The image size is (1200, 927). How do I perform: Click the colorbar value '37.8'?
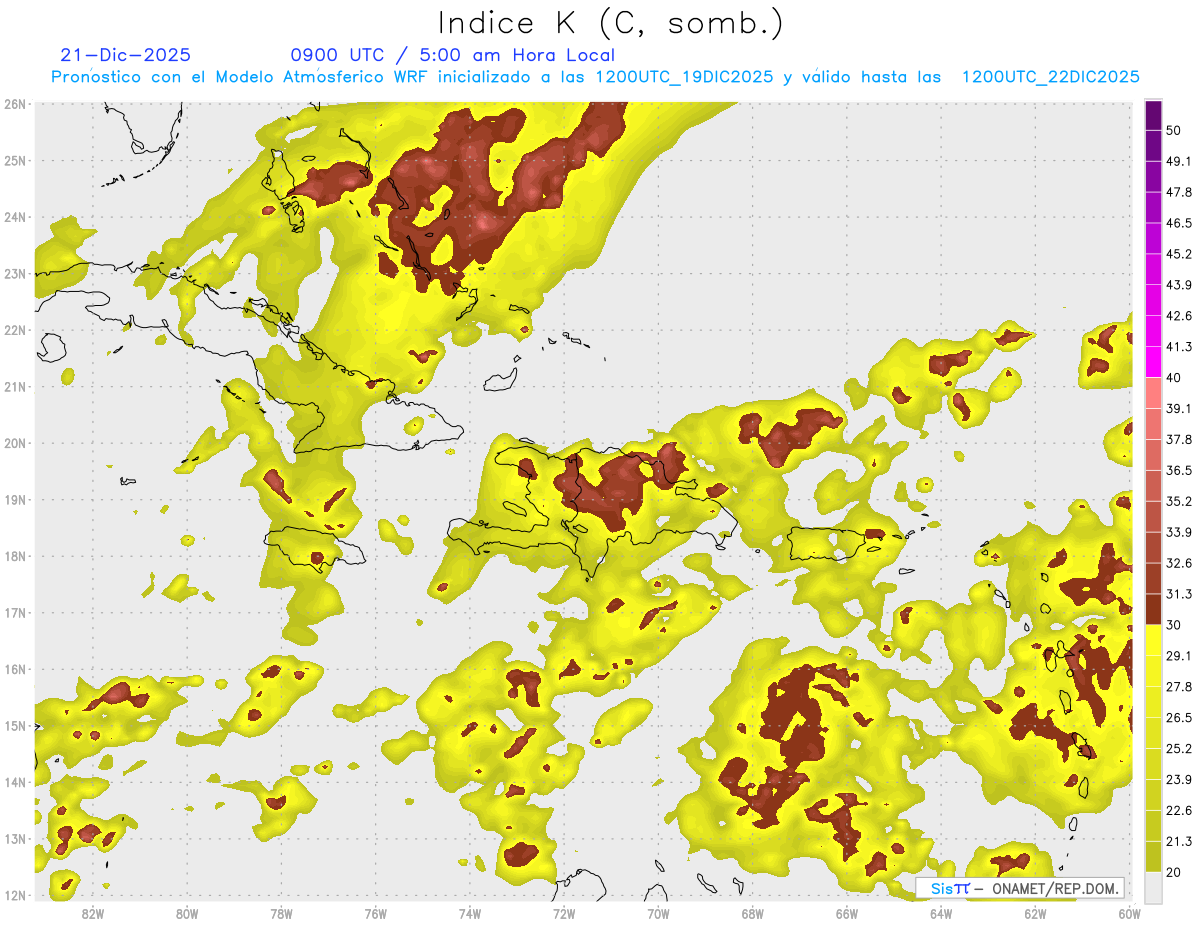(1178, 440)
